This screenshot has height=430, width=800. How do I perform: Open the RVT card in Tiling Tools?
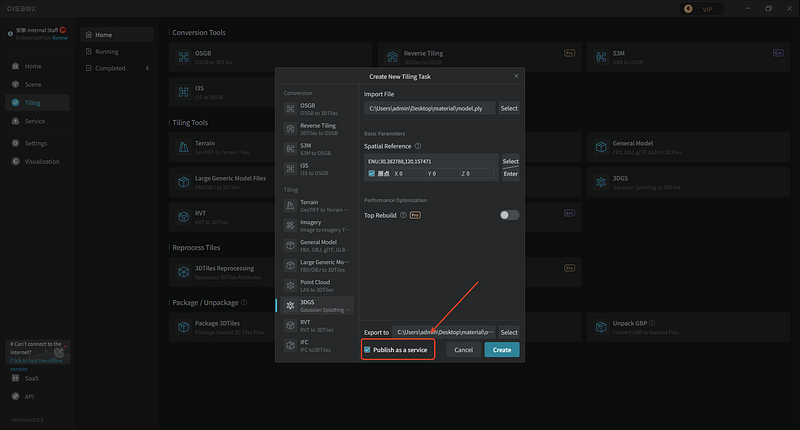222,217
